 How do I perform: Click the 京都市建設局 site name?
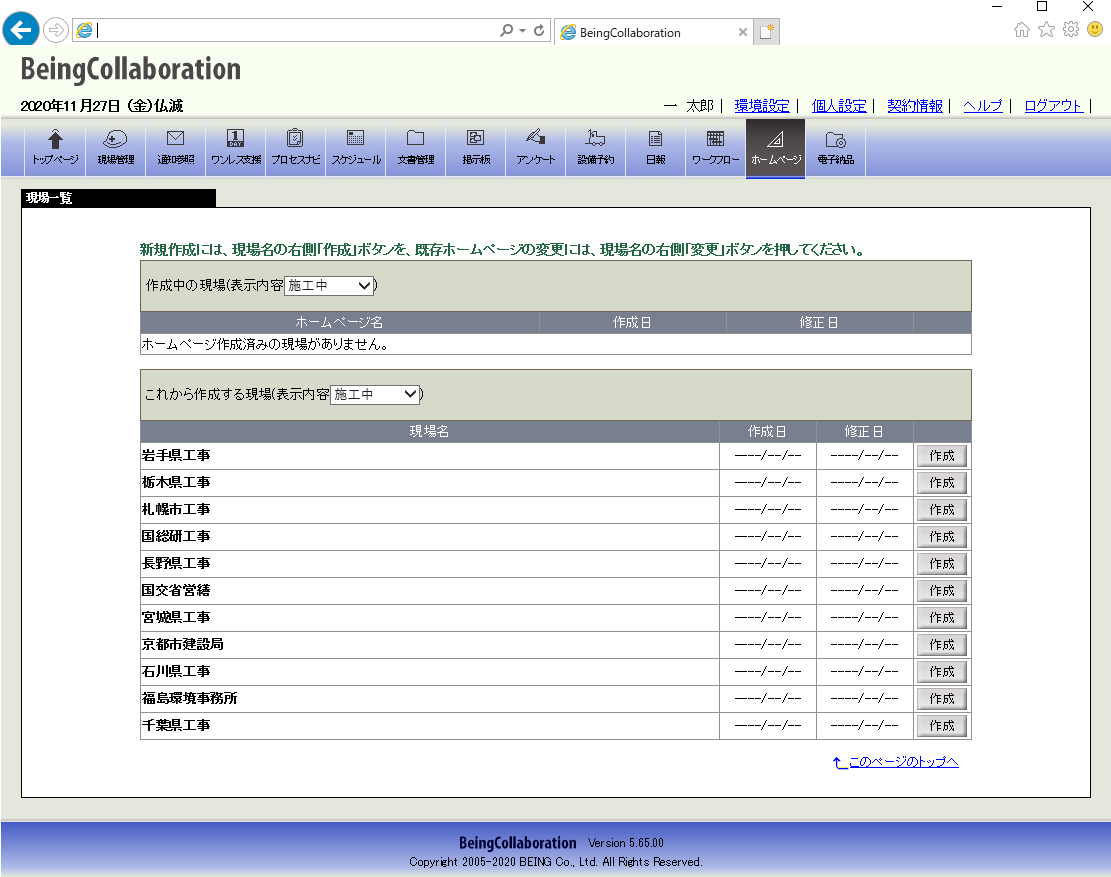click(x=183, y=644)
